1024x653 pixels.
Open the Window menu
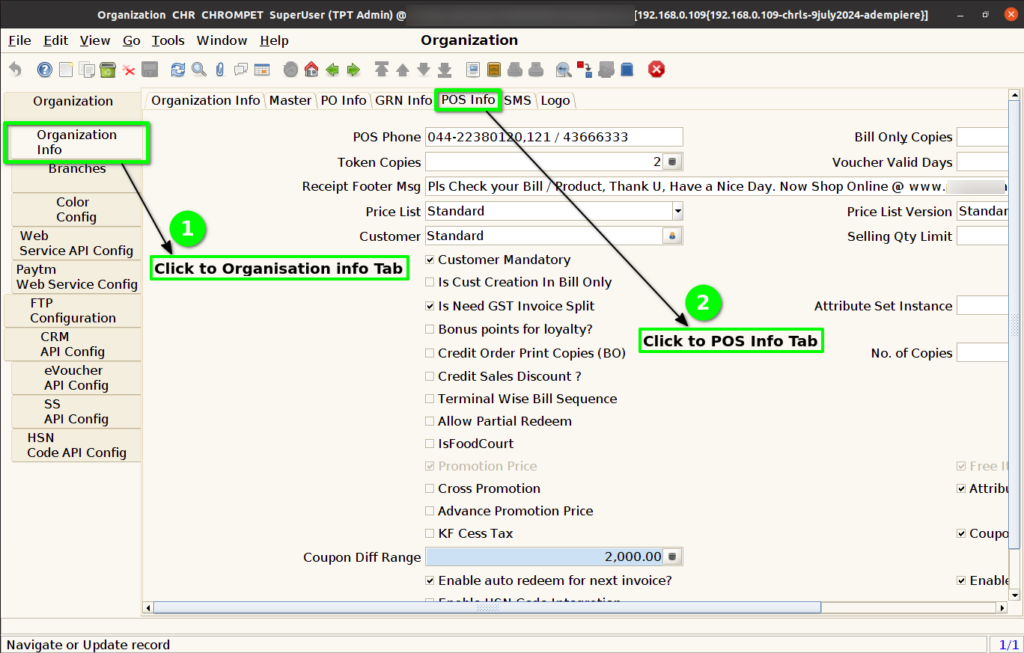pyautogui.click(x=222, y=40)
